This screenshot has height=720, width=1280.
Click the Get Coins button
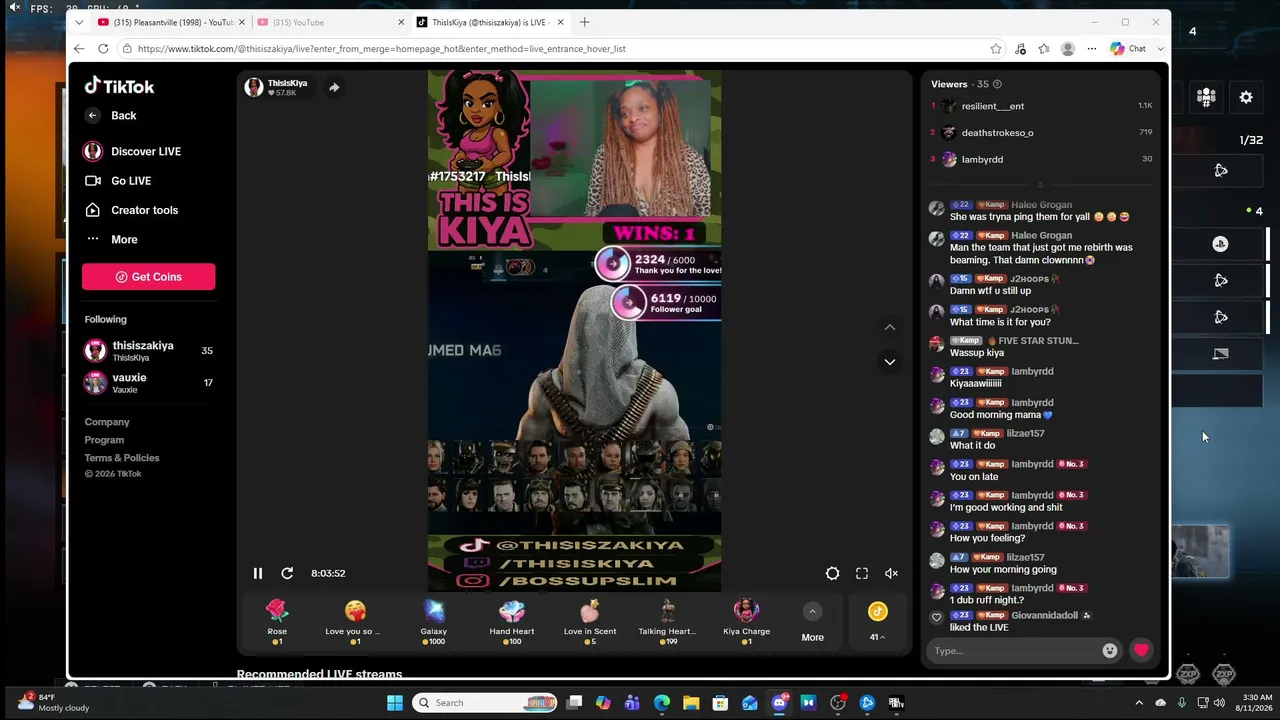148,277
